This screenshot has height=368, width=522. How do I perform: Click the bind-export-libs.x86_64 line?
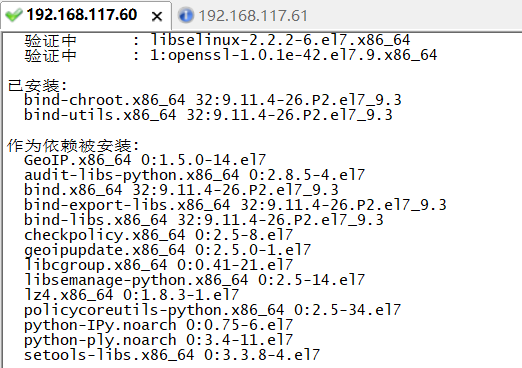point(235,205)
